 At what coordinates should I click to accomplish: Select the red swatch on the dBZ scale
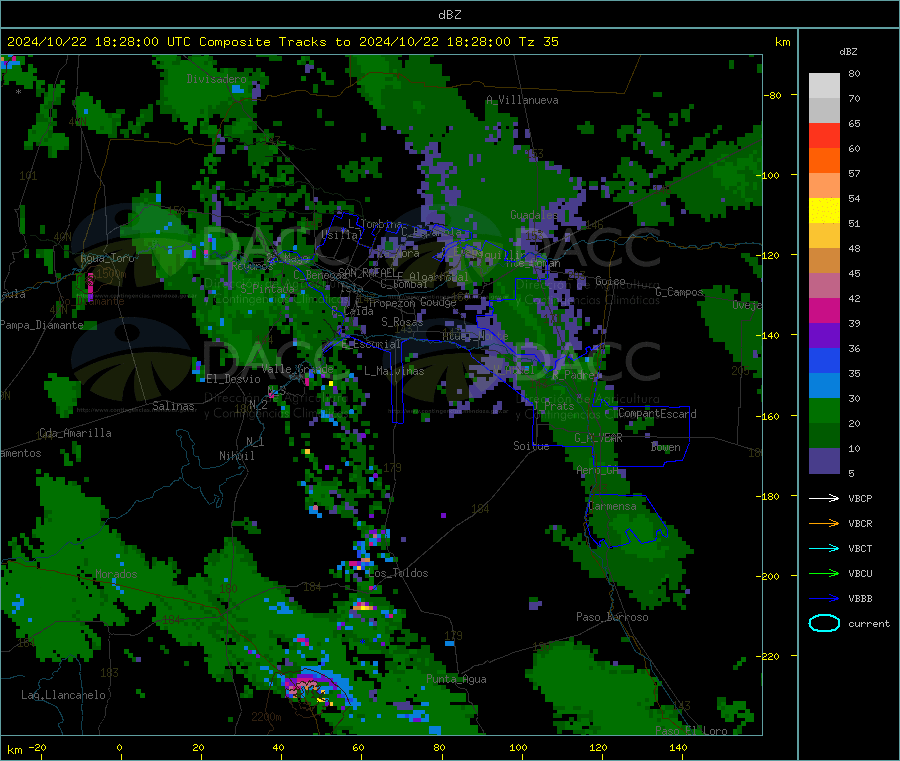pos(824,135)
